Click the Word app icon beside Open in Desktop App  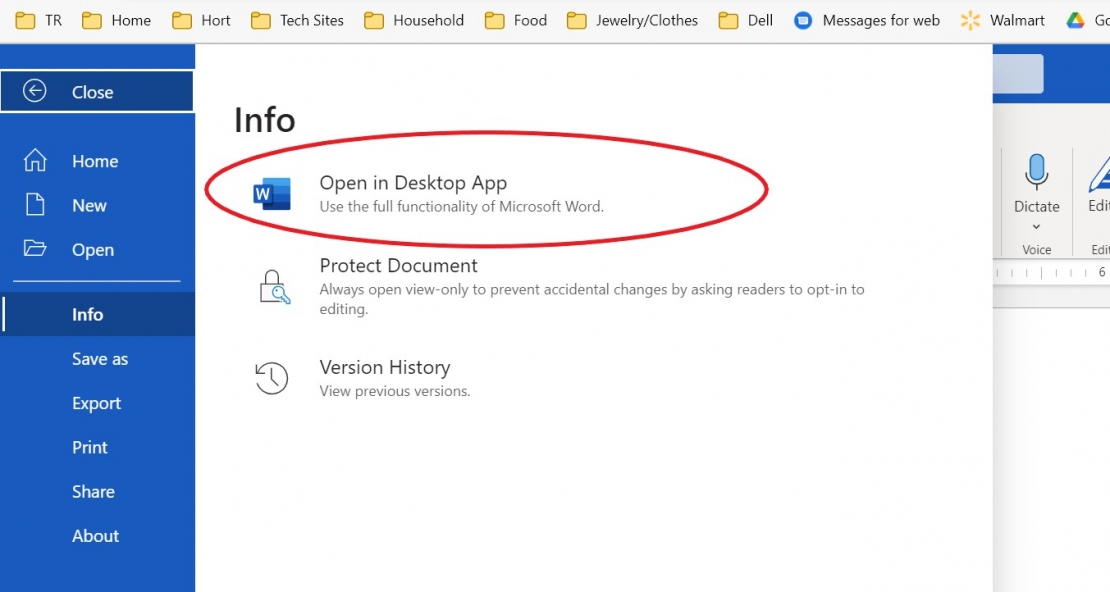coord(270,194)
